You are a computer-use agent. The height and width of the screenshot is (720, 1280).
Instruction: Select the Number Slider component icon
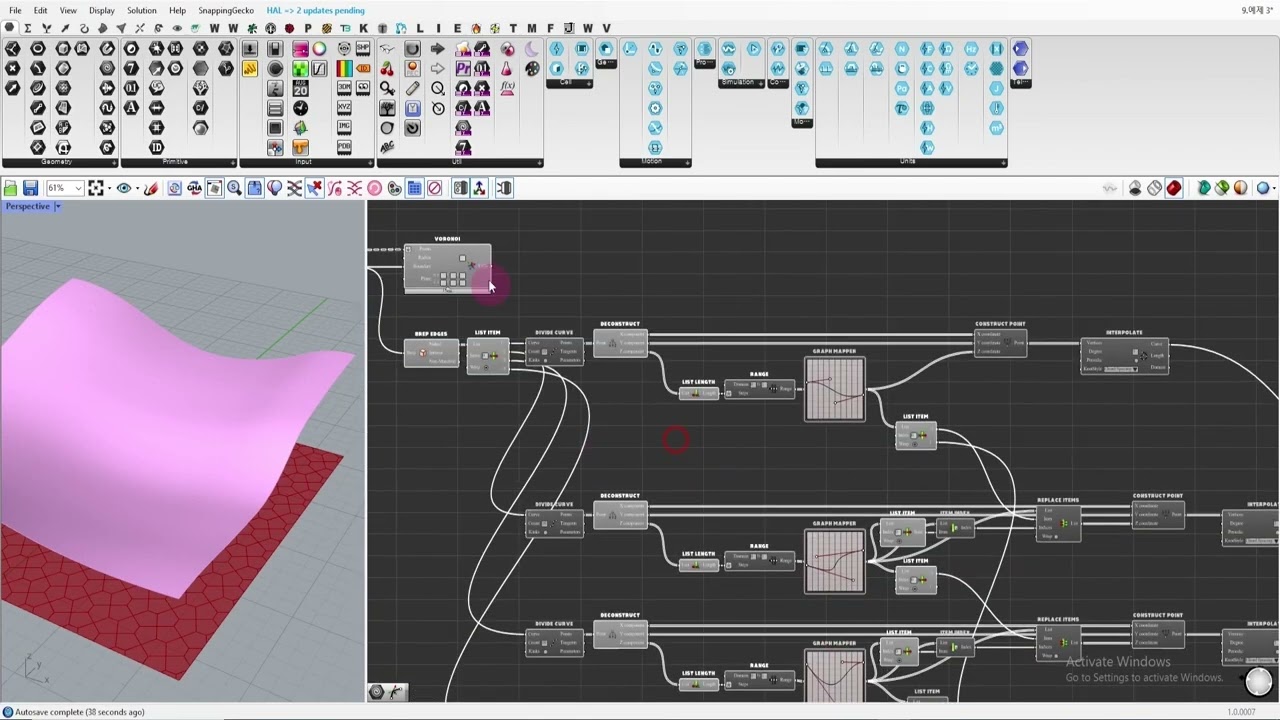[275, 48]
